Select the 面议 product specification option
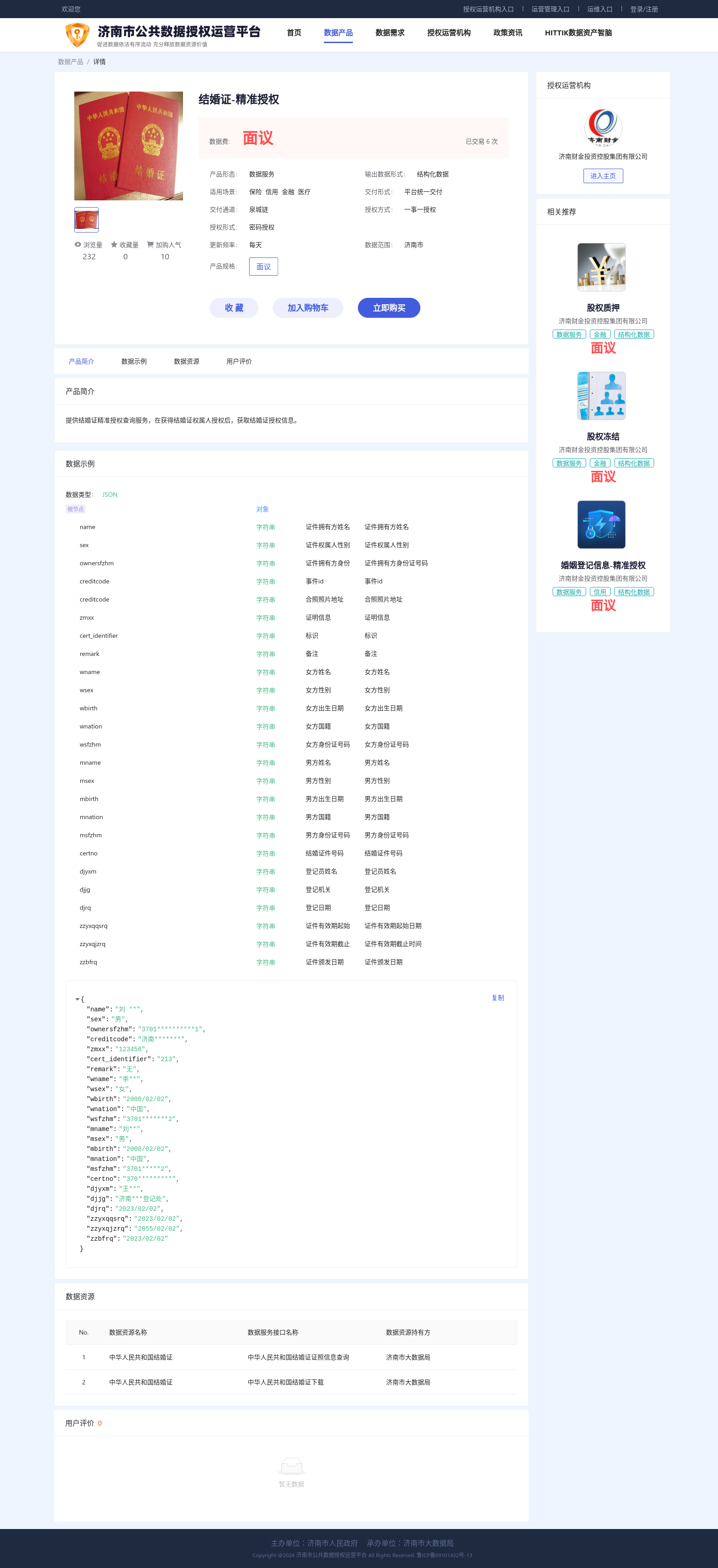The width and height of the screenshot is (718, 1568). 264,267
